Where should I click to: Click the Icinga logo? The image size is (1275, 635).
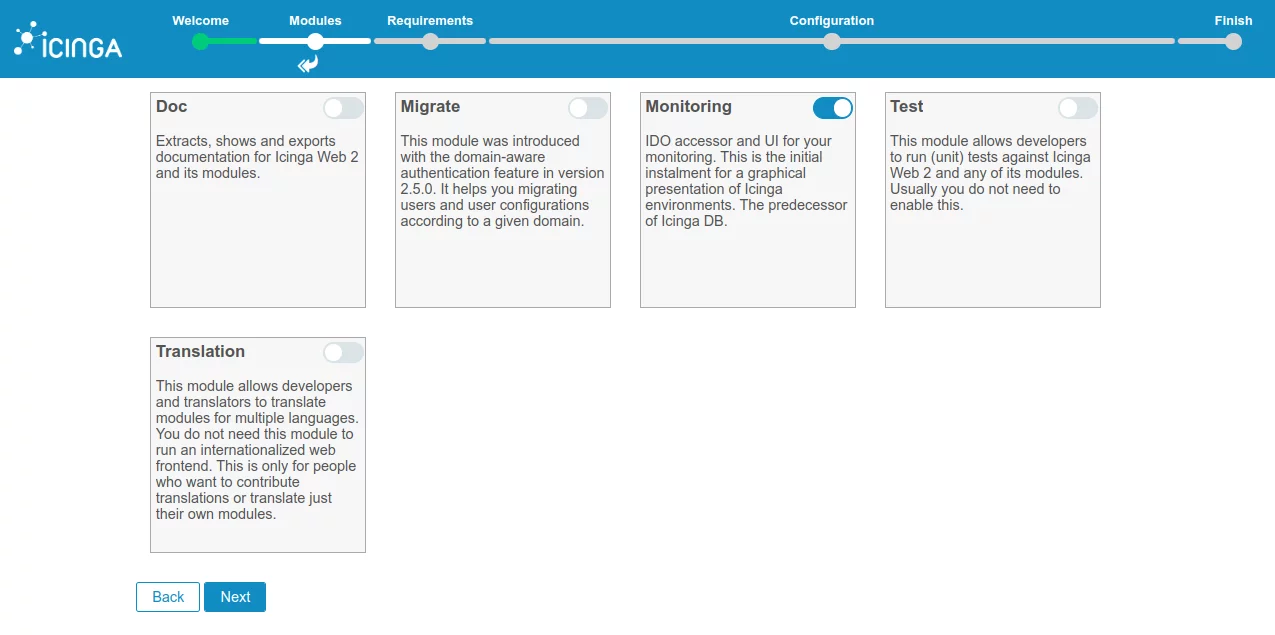pos(68,39)
